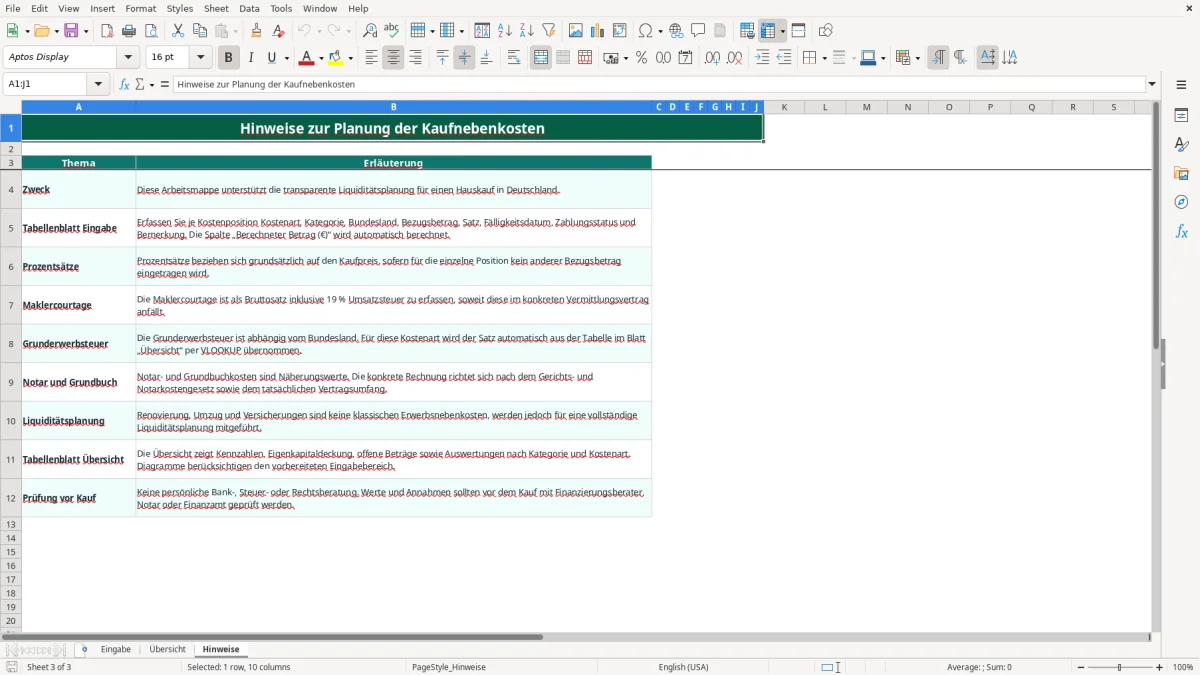Click the Grunderwerbsteuer cell
Image resolution: width=1200 pixels, height=675 pixels.
(x=79, y=344)
